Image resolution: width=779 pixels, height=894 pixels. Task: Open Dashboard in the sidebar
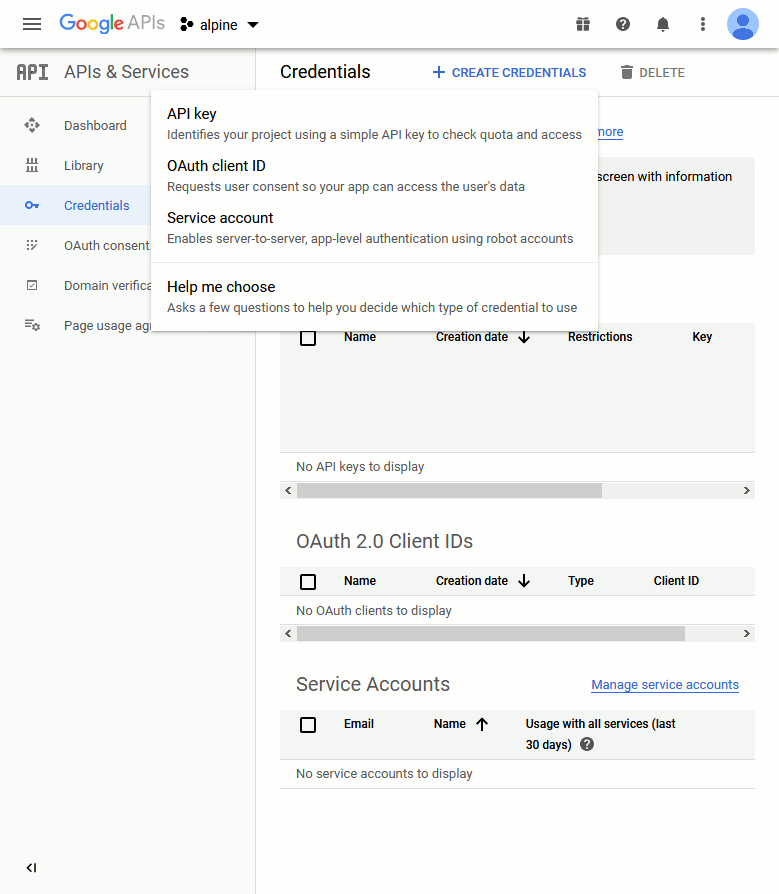(95, 125)
